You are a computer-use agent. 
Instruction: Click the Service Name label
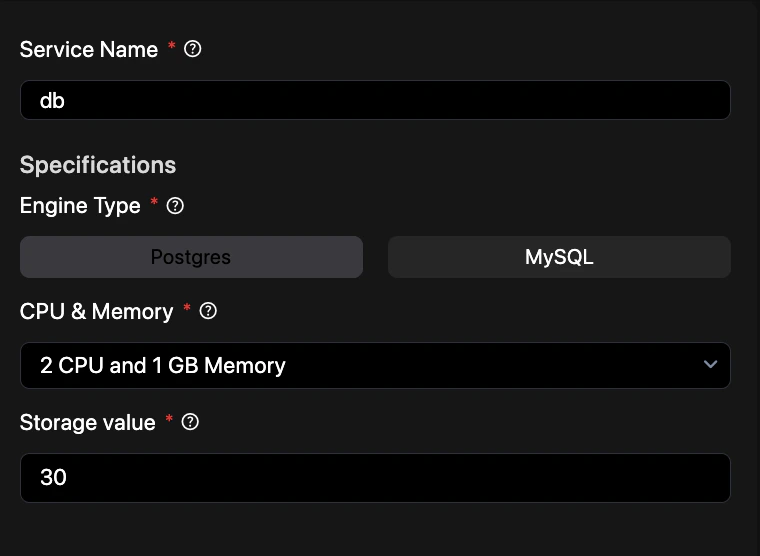pos(89,49)
